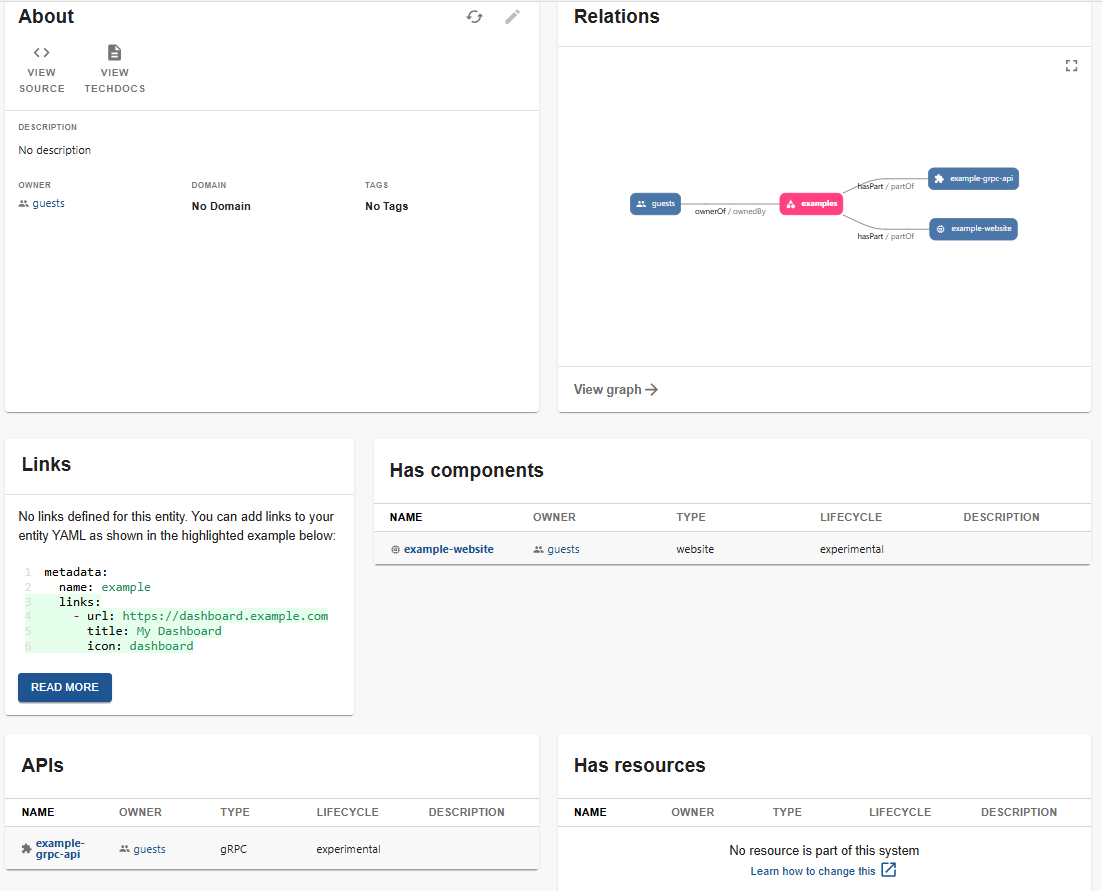Viewport: 1102px width, 891px height.
Task: Click external link icon beside Learn how
Action: pyautogui.click(x=888, y=870)
